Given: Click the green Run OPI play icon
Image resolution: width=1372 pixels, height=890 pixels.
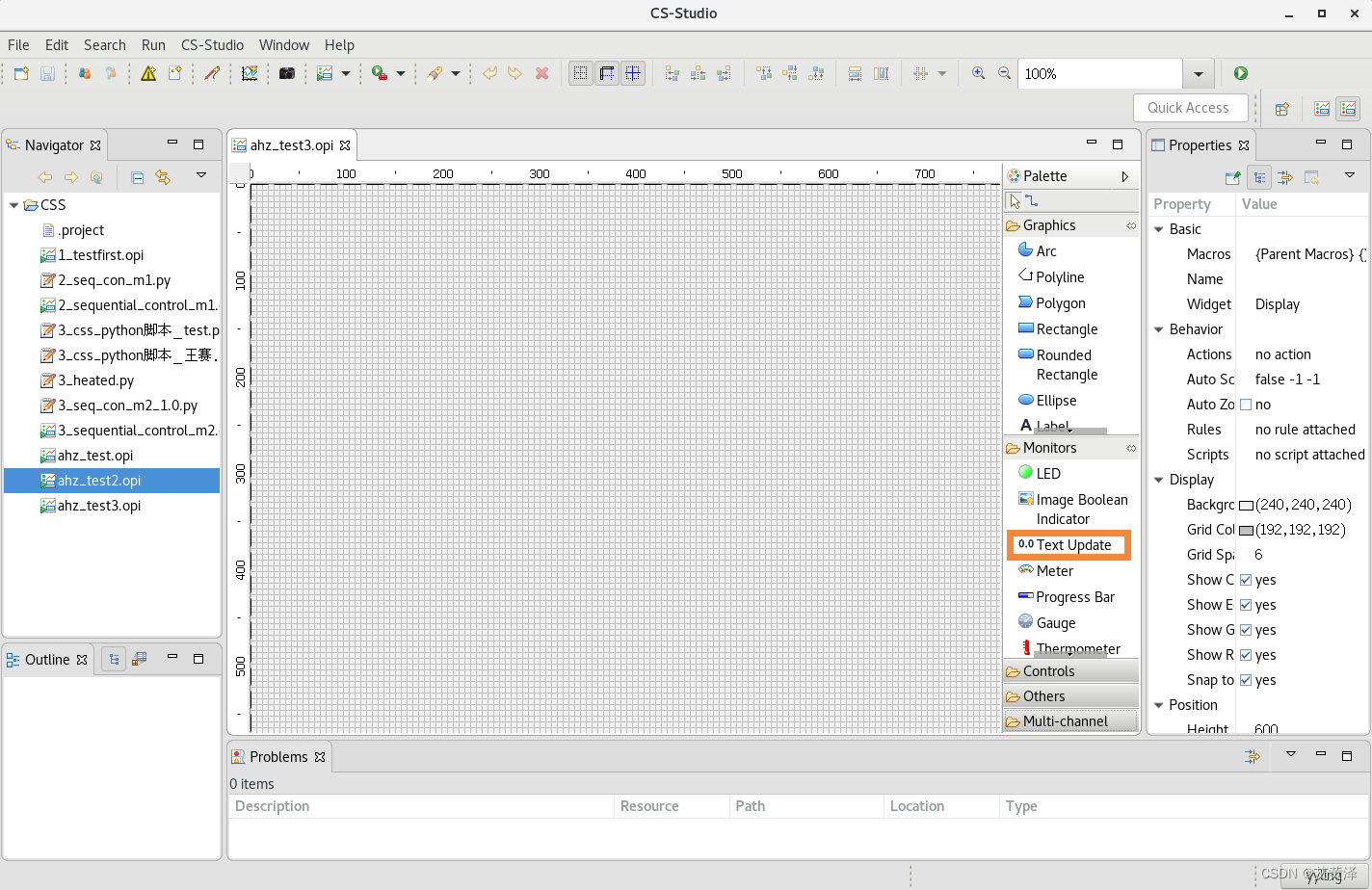Looking at the screenshot, I should coord(1241,73).
